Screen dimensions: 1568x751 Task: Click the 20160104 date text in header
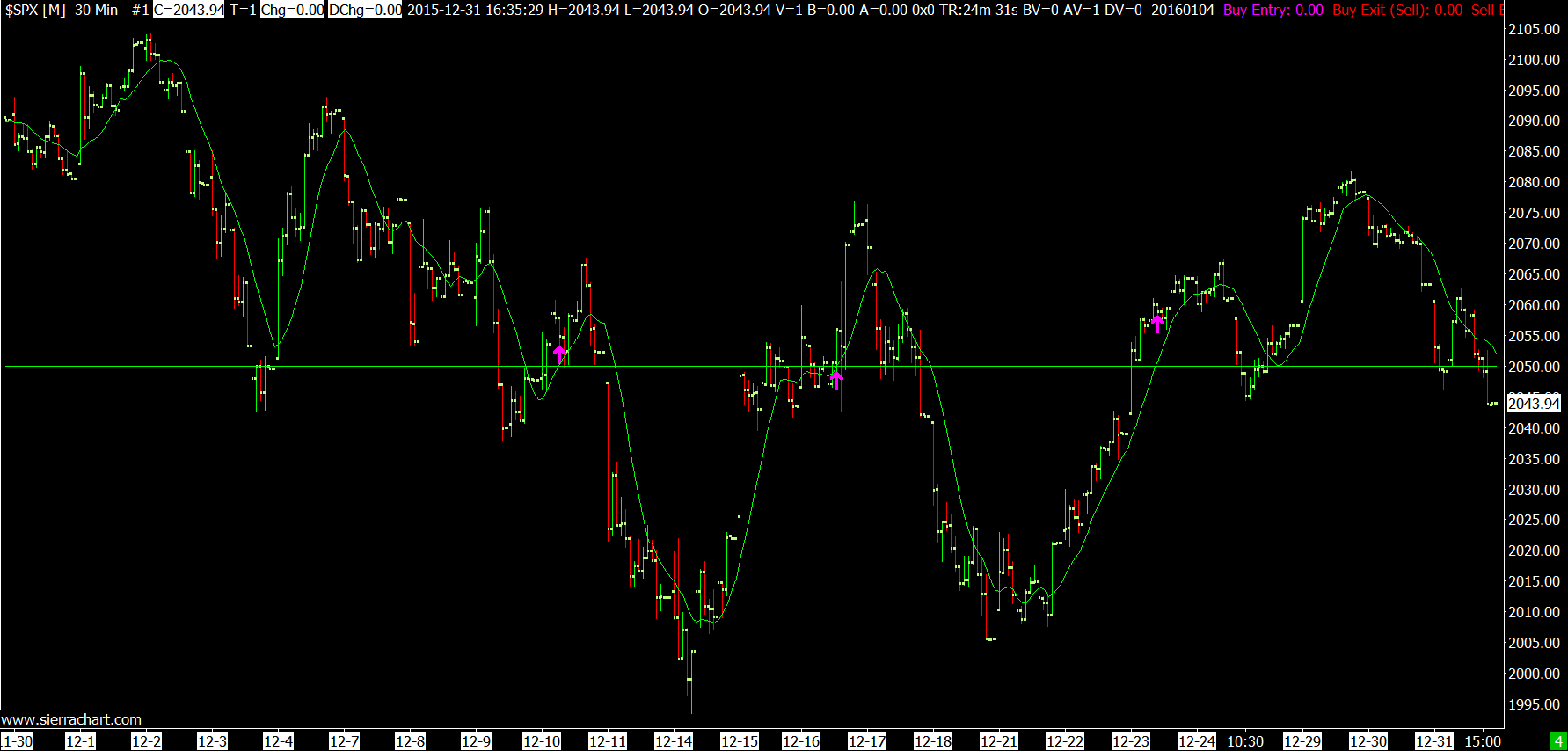coord(1183,10)
